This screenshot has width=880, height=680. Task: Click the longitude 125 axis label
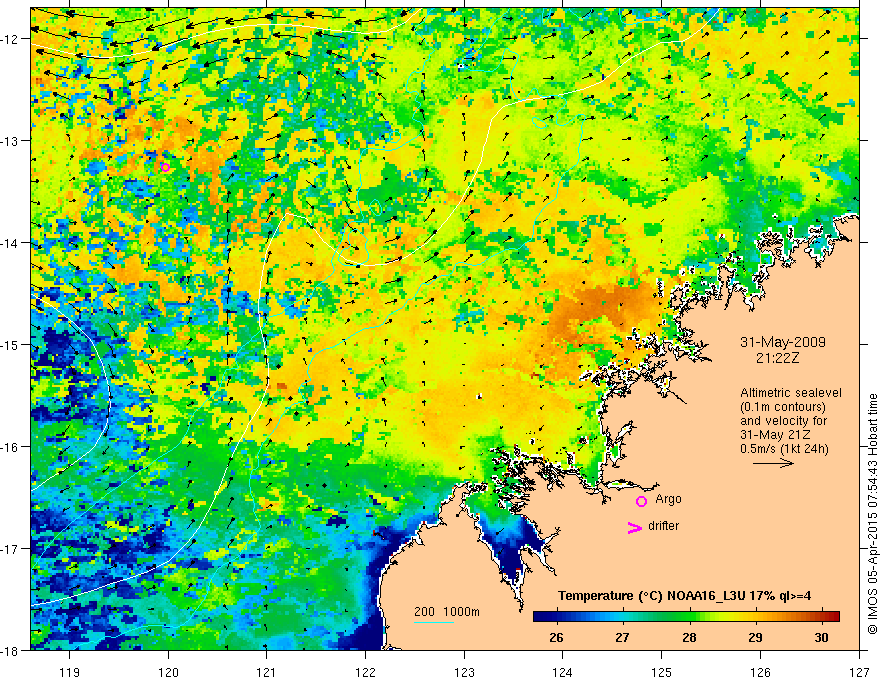[x=662, y=672]
